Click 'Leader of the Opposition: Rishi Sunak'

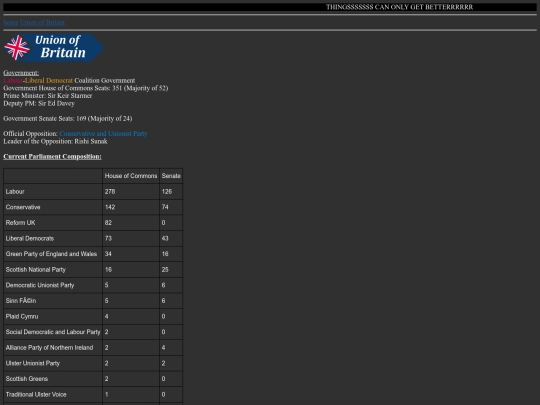pyautogui.click(x=55, y=141)
